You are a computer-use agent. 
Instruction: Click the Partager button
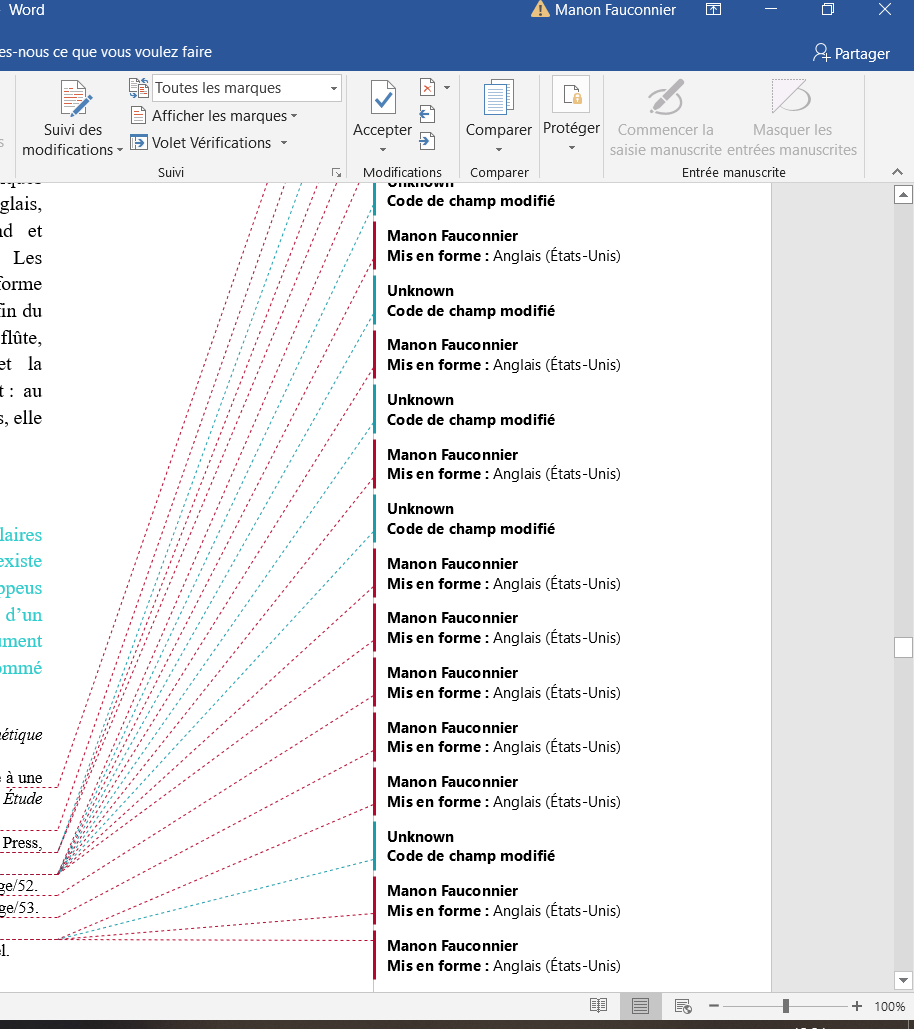851,53
